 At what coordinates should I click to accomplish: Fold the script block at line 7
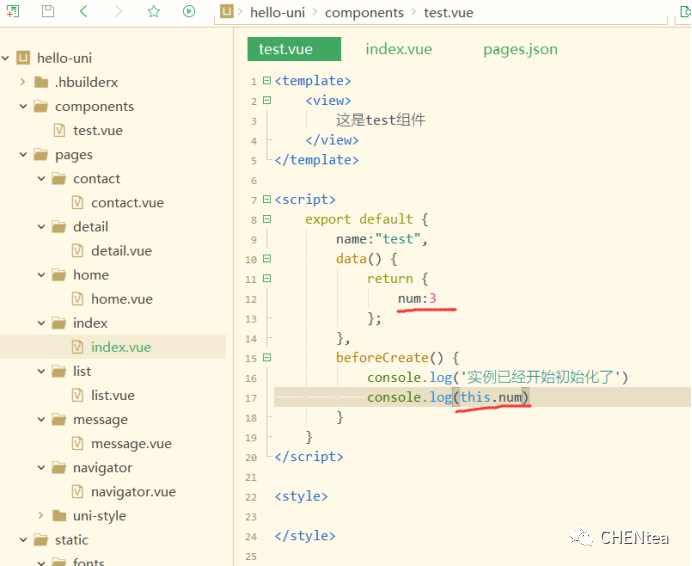point(266,200)
